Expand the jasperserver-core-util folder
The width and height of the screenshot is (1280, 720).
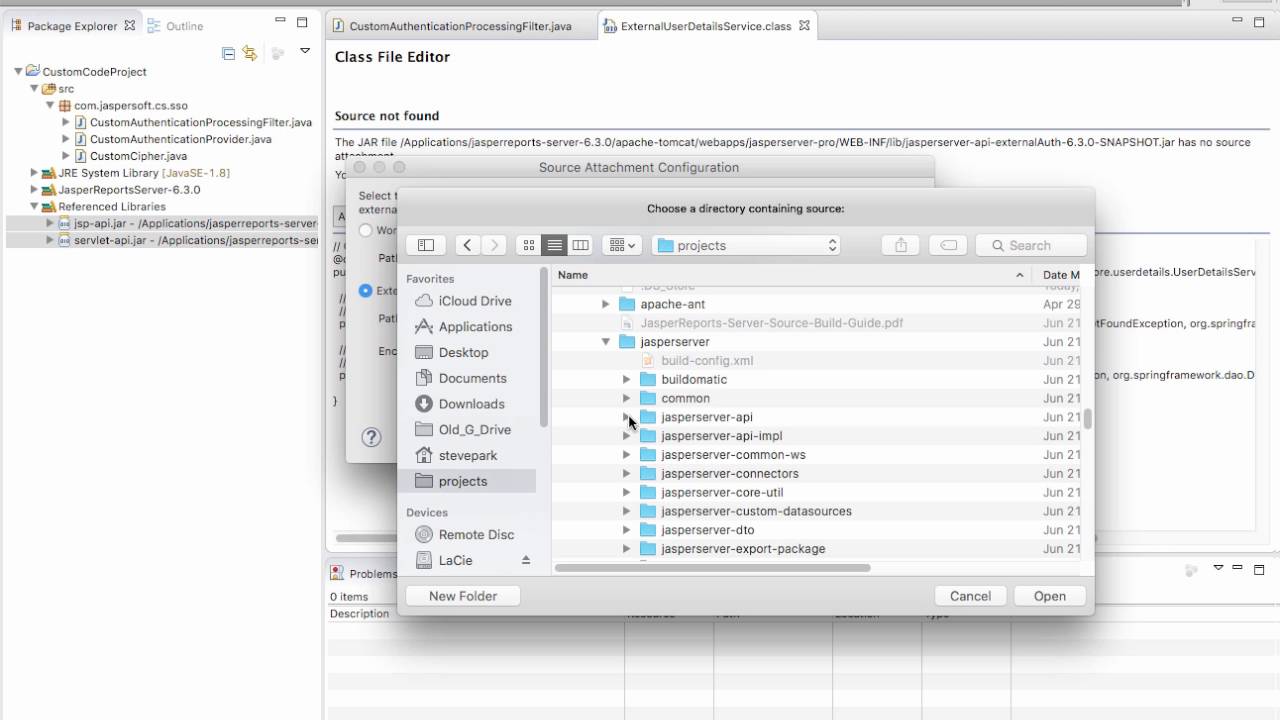pos(626,493)
